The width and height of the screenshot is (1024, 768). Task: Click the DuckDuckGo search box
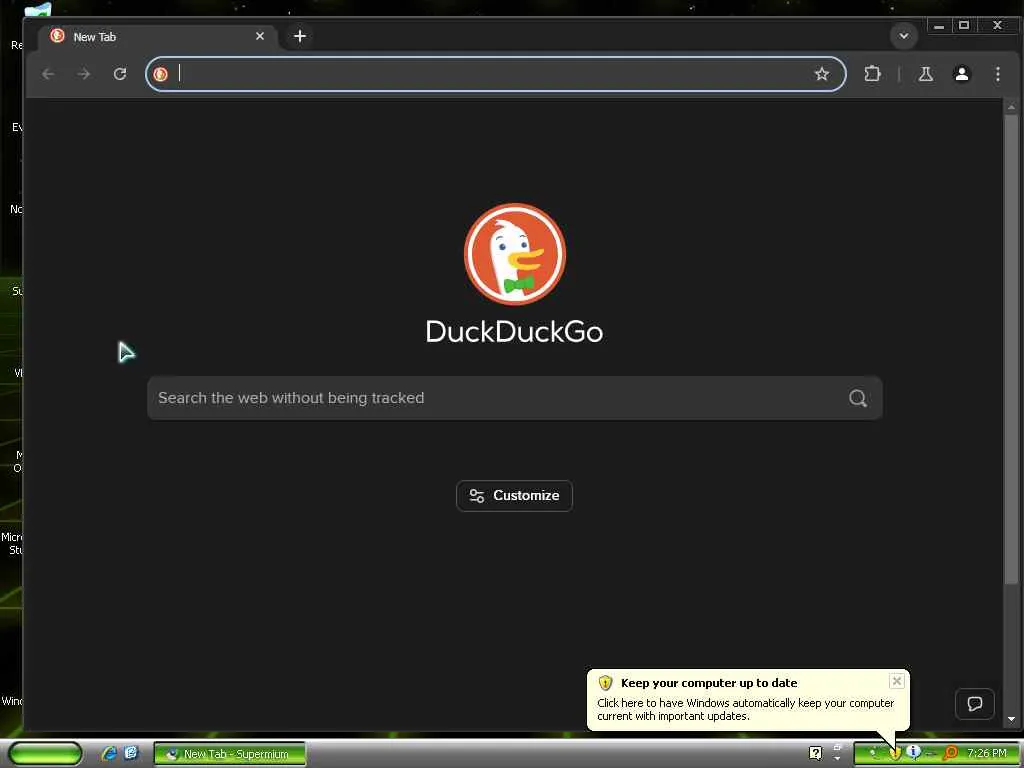515,398
